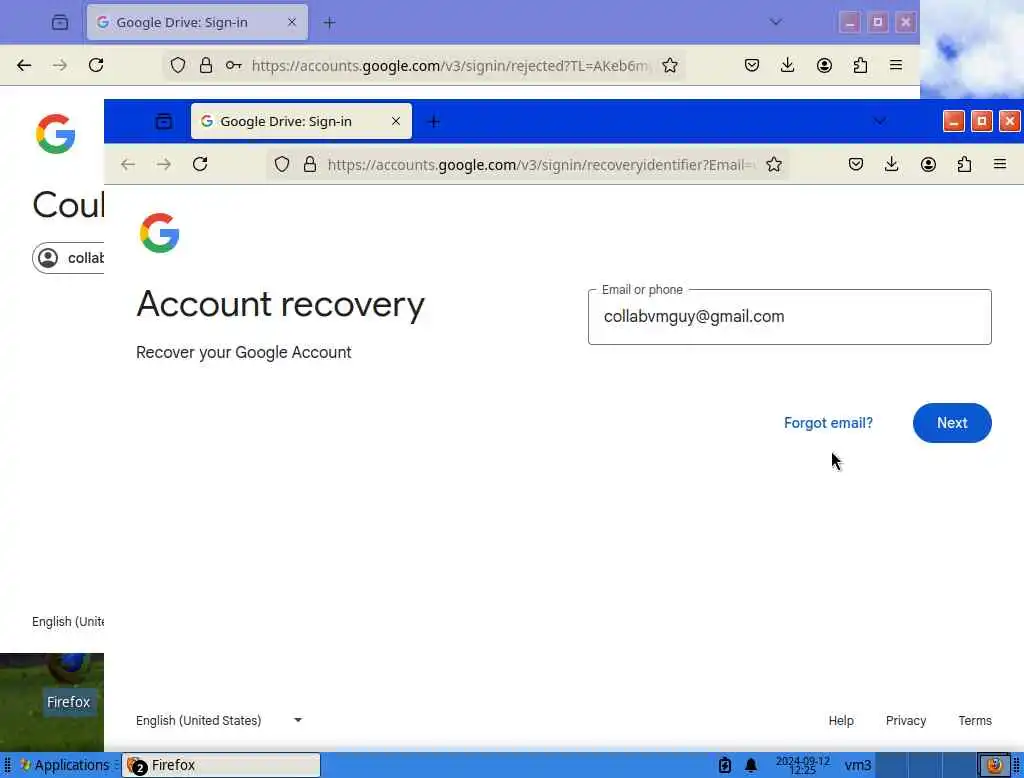Click account chip 'collab' in background window
Viewport: 1024px width, 778px height.
point(68,258)
